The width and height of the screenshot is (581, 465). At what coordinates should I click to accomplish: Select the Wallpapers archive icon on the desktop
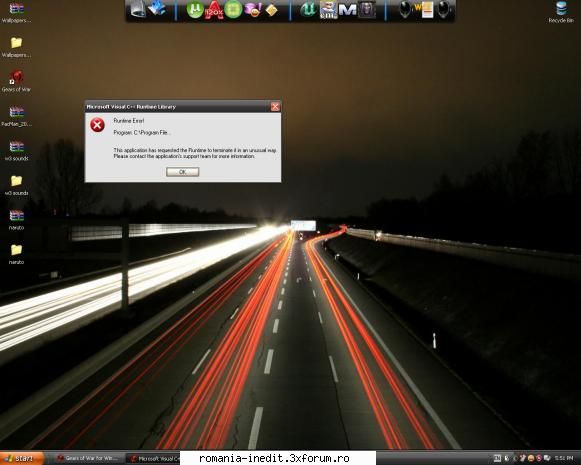pyautogui.click(x=16, y=12)
